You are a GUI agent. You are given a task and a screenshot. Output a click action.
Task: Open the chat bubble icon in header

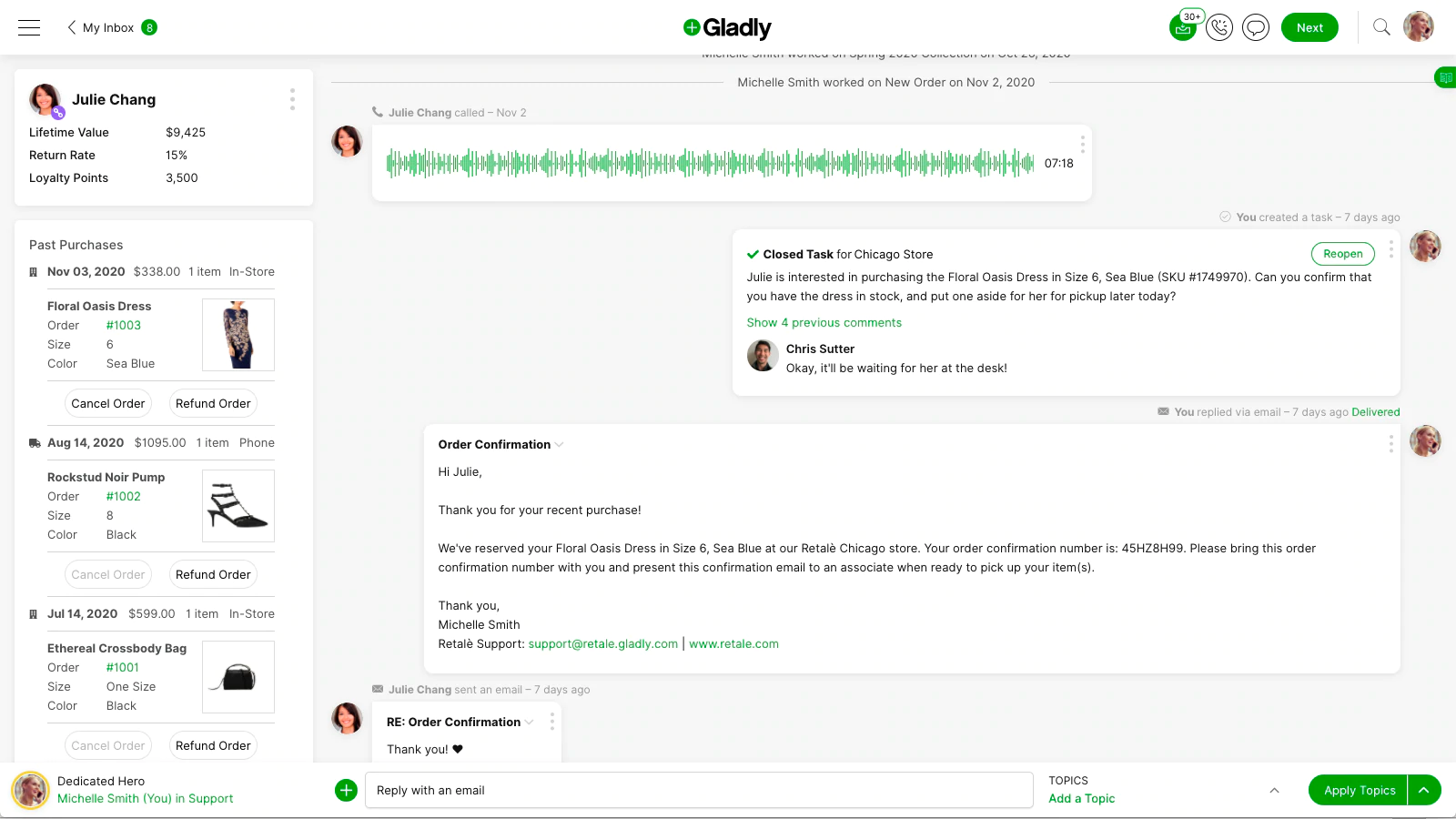click(x=1256, y=27)
